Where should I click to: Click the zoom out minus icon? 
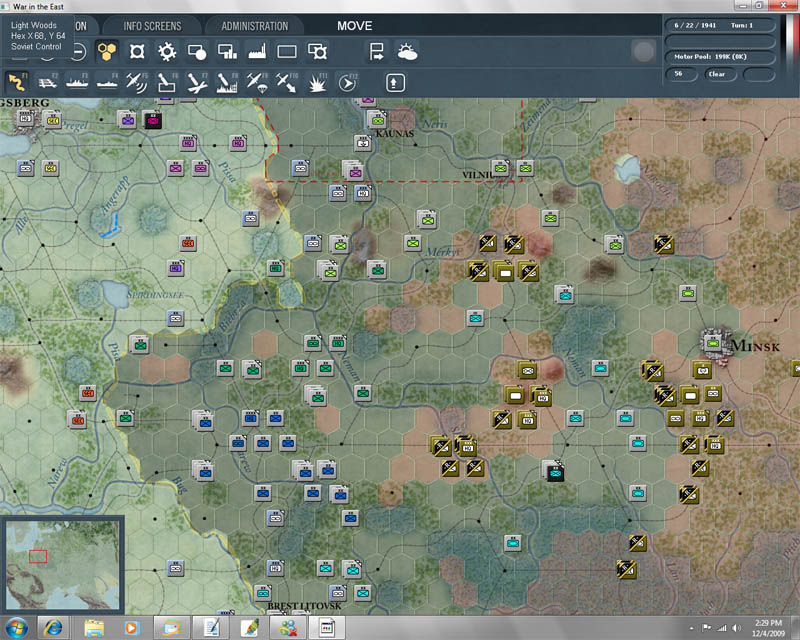(78, 52)
